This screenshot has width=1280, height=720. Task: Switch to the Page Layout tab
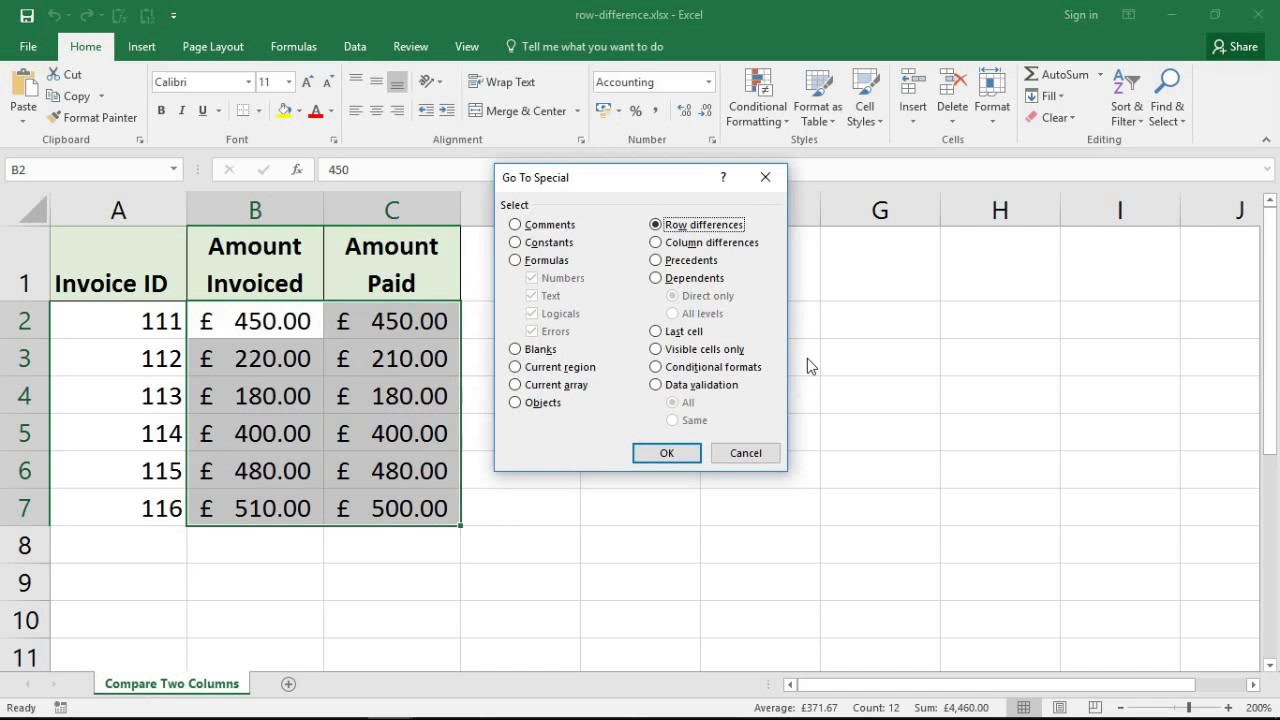tap(212, 46)
